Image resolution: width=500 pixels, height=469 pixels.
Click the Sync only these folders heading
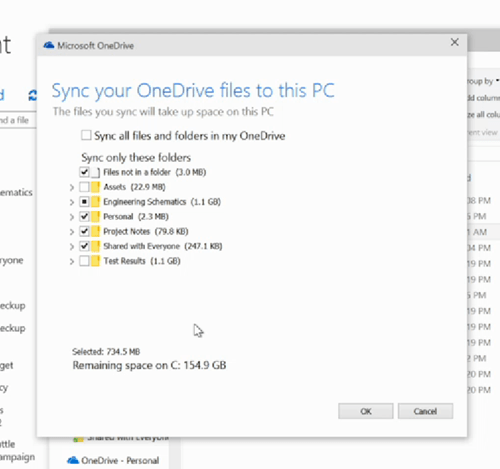(136, 157)
